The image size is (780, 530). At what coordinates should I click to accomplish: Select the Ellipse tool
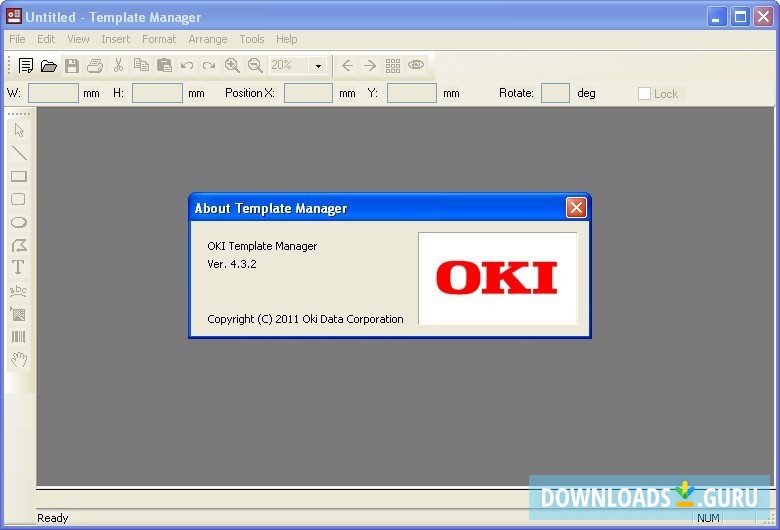click(x=19, y=222)
